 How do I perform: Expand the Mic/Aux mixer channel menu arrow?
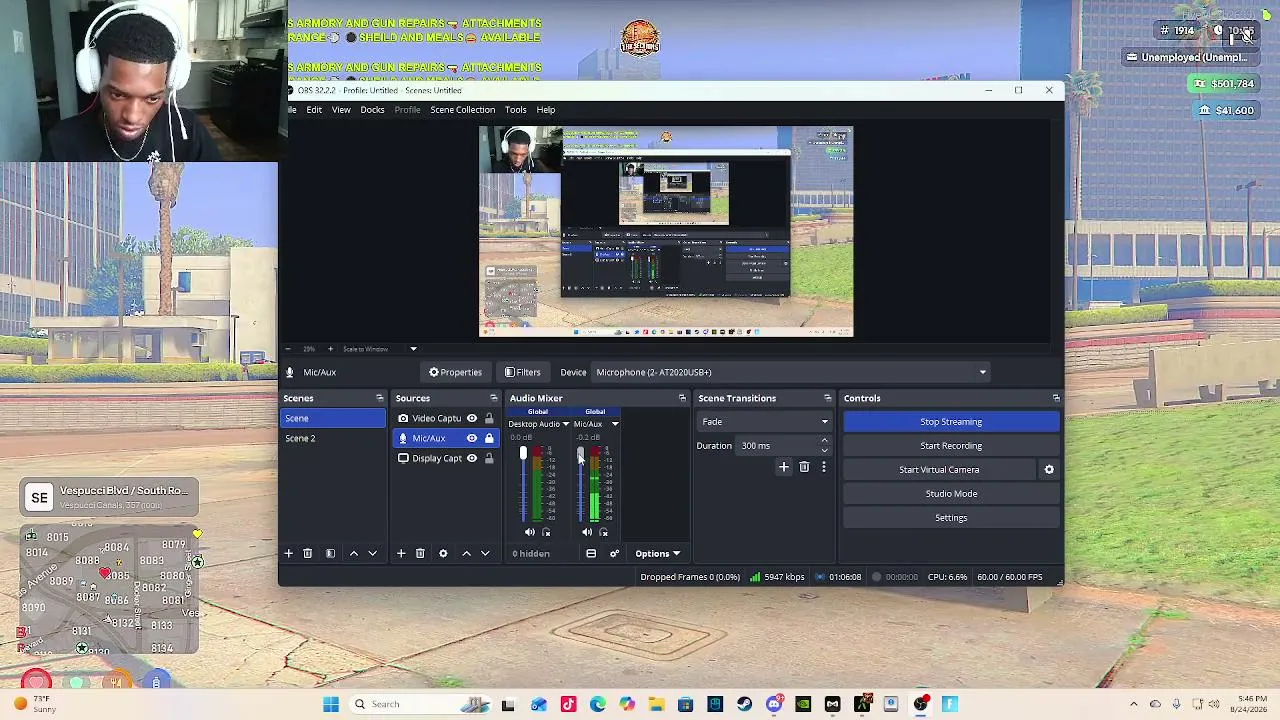tap(615, 424)
